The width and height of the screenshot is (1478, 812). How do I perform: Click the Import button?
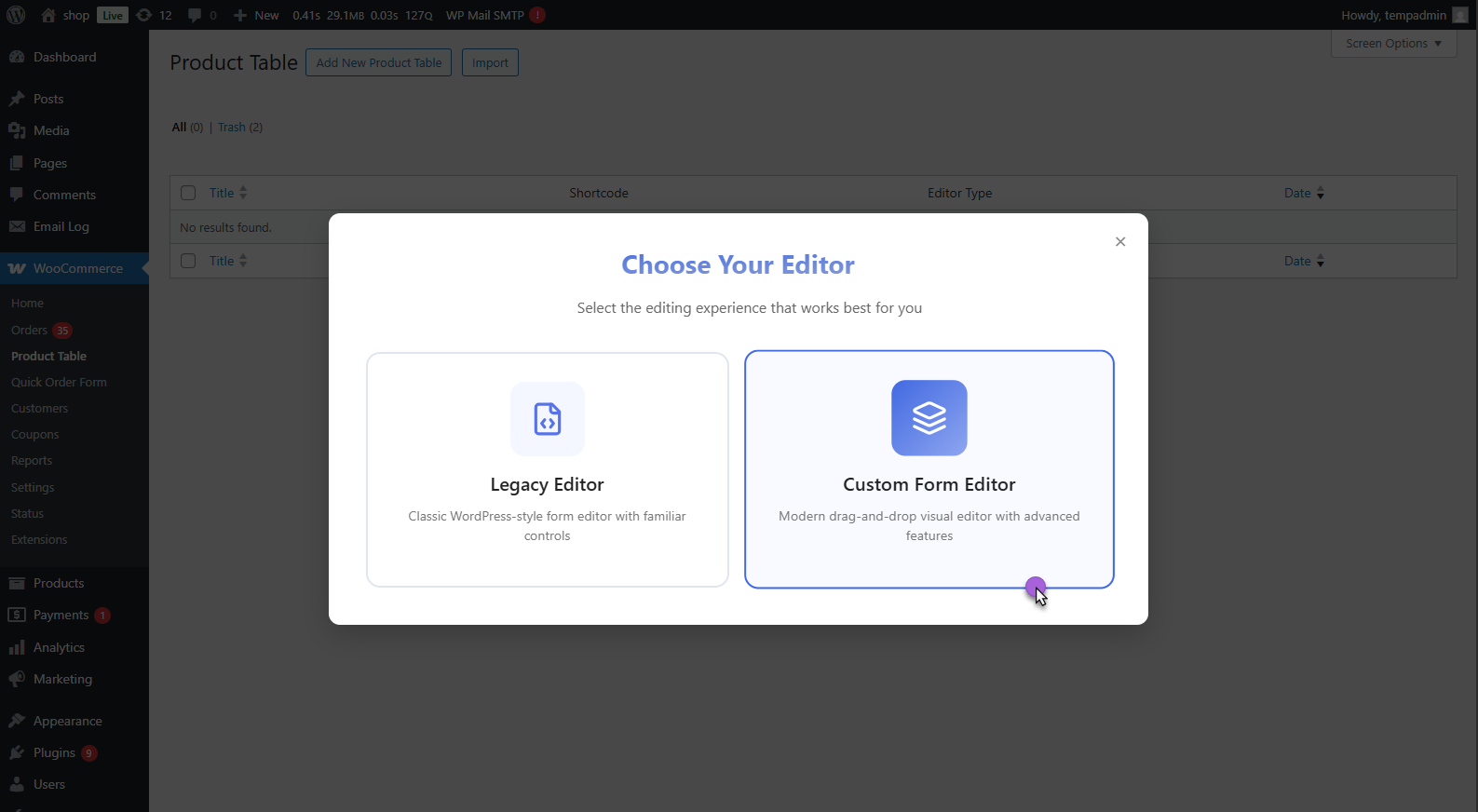(x=490, y=62)
